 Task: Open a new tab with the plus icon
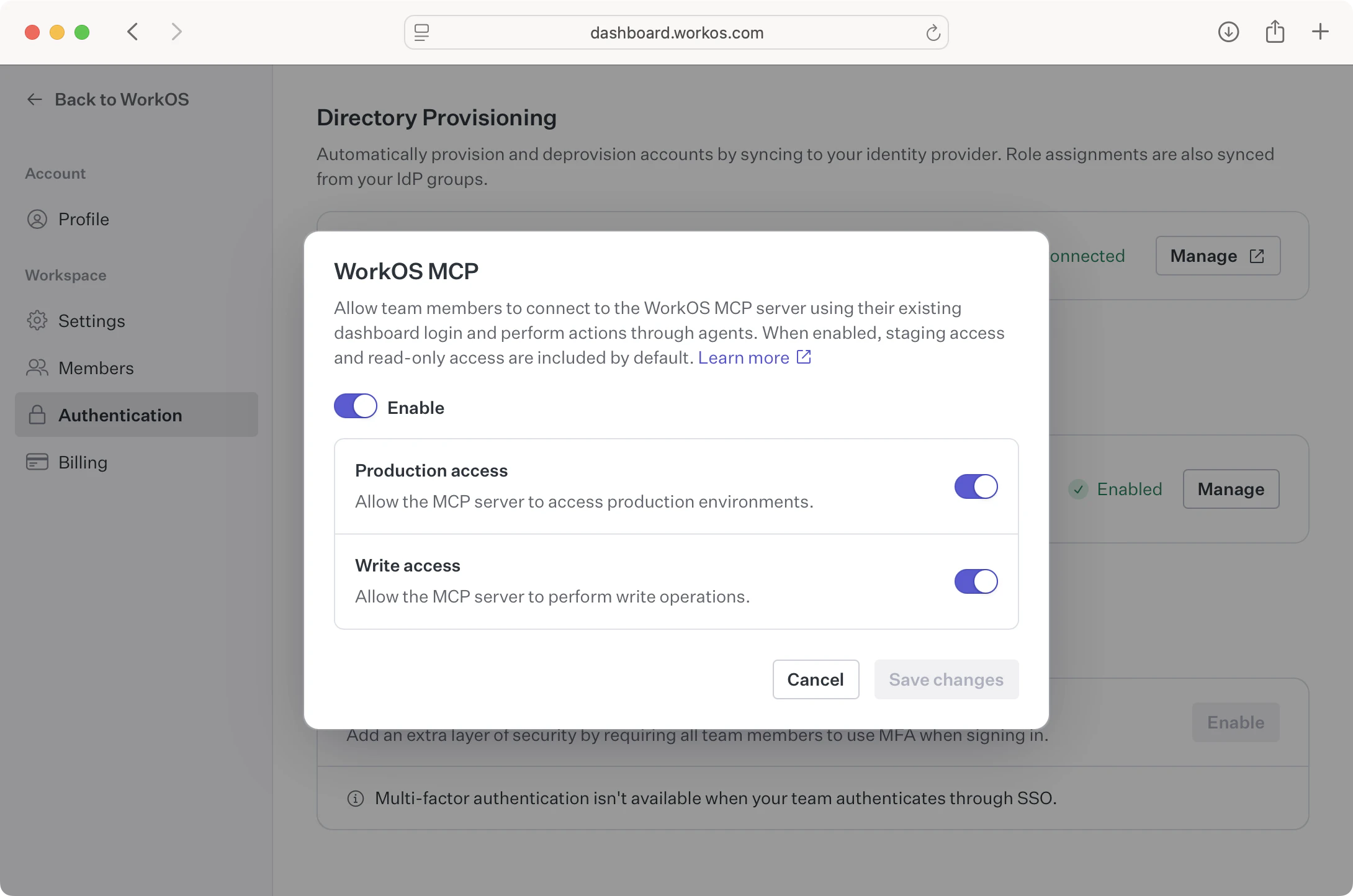(x=1320, y=32)
